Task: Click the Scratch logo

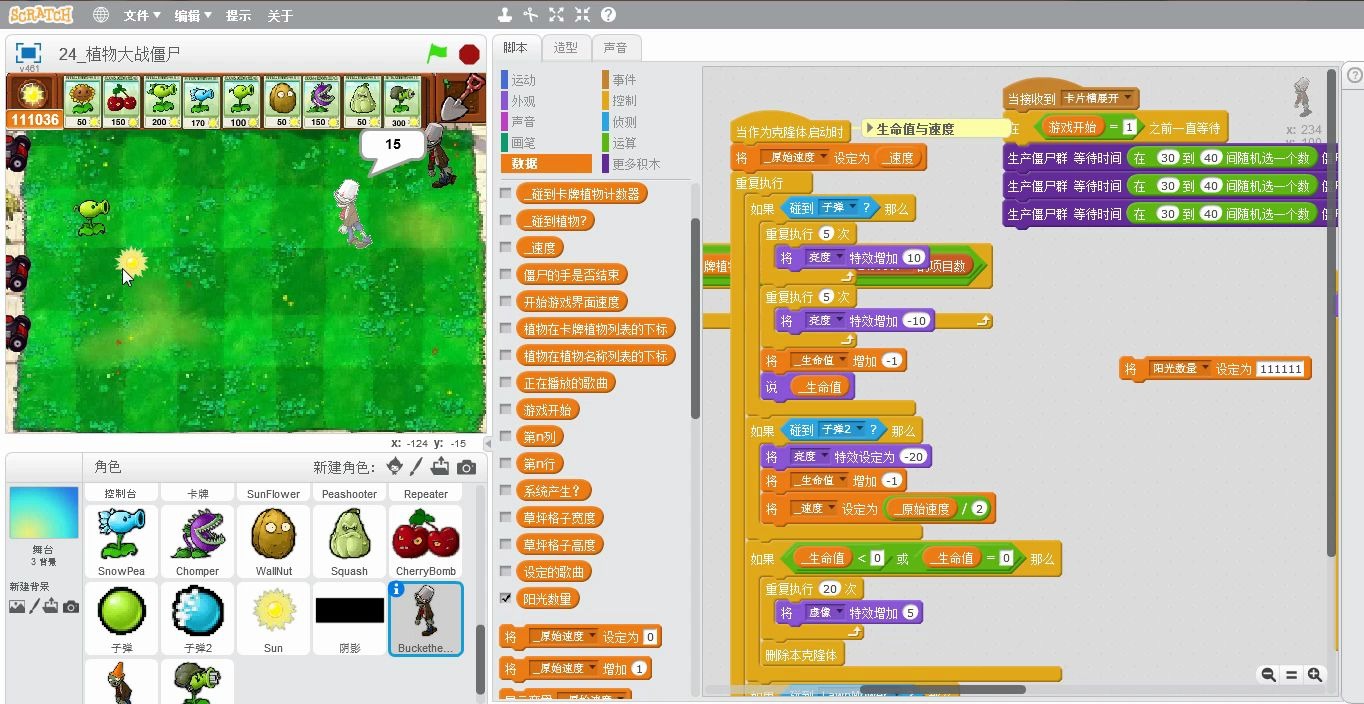Action: pos(40,15)
